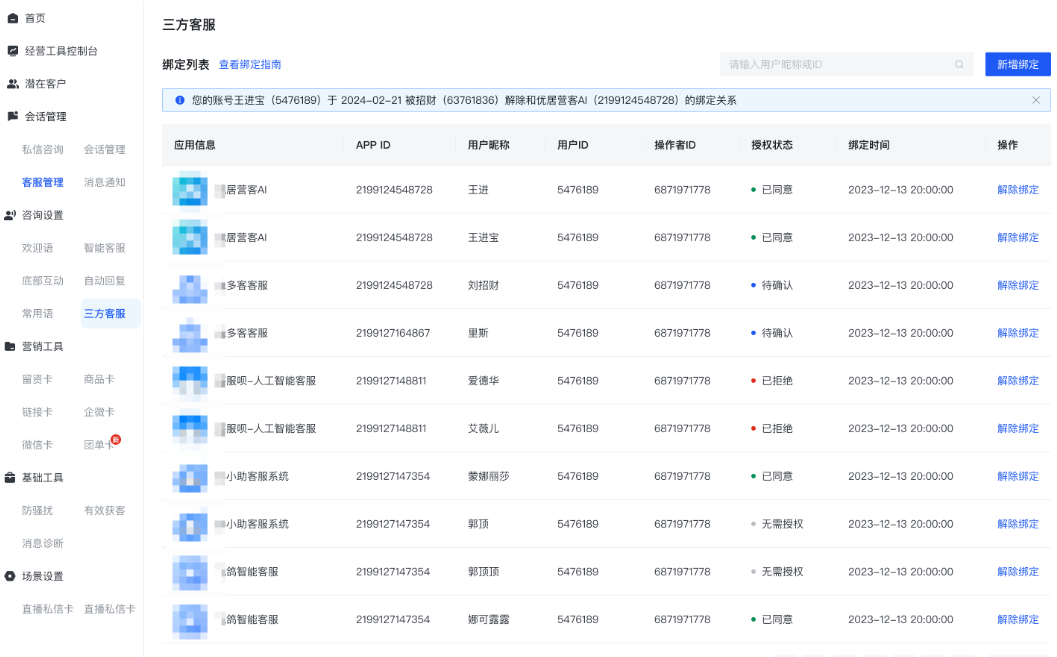Open the 客服管理 submenu item
The height and width of the screenshot is (657, 1057).
point(42,182)
